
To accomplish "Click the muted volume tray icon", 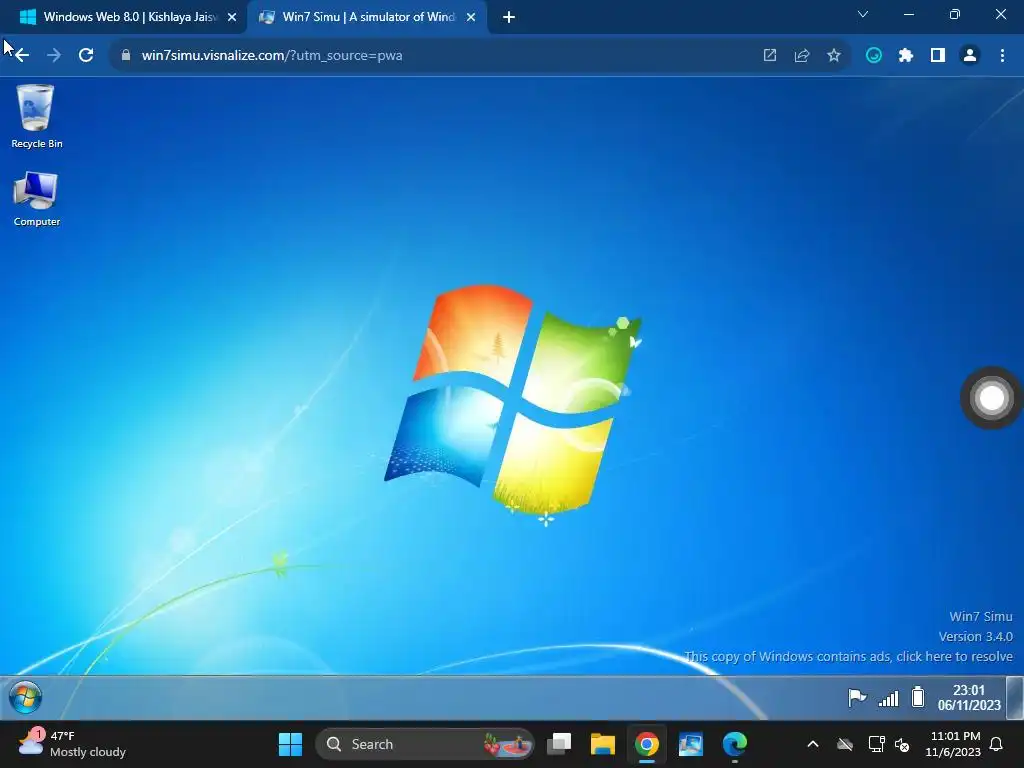I will 902,744.
